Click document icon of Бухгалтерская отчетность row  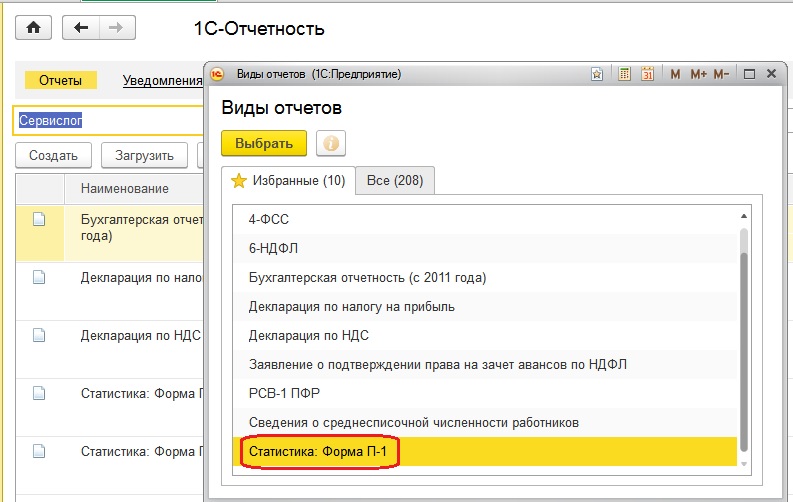click(x=39, y=219)
